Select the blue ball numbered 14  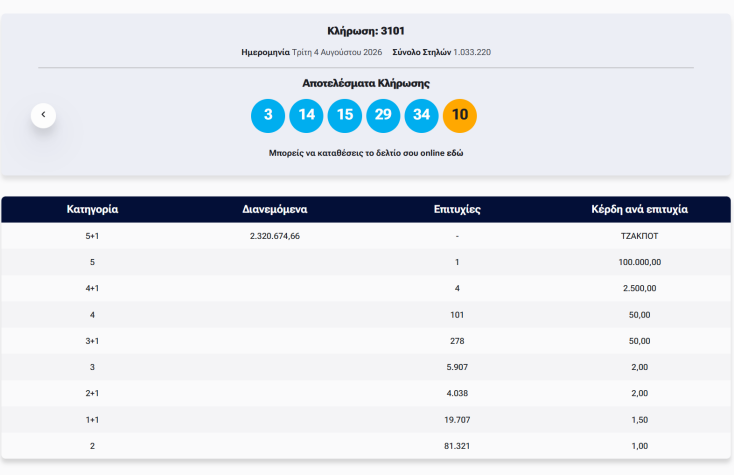[306, 116]
